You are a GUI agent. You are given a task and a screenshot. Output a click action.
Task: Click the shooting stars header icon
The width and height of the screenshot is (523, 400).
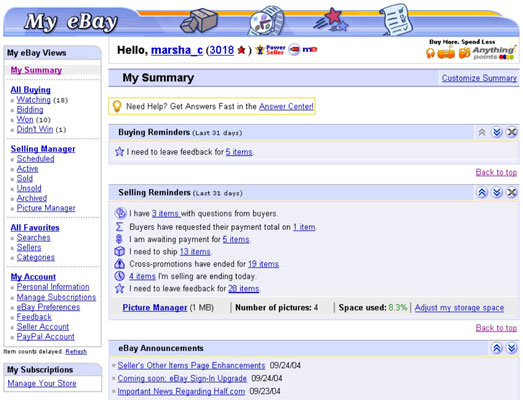[x=331, y=20]
